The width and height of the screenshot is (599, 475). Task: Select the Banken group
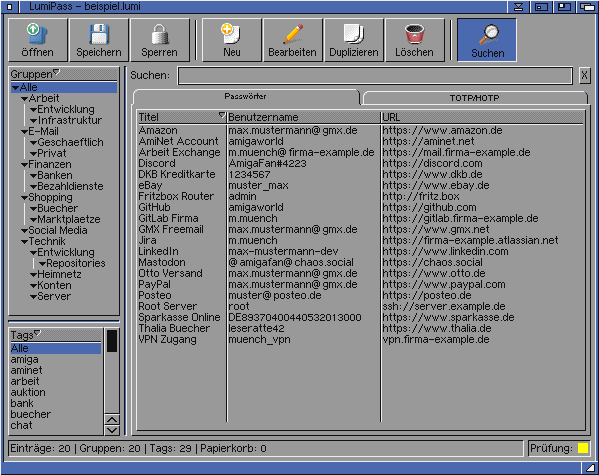click(x=55, y=175)
